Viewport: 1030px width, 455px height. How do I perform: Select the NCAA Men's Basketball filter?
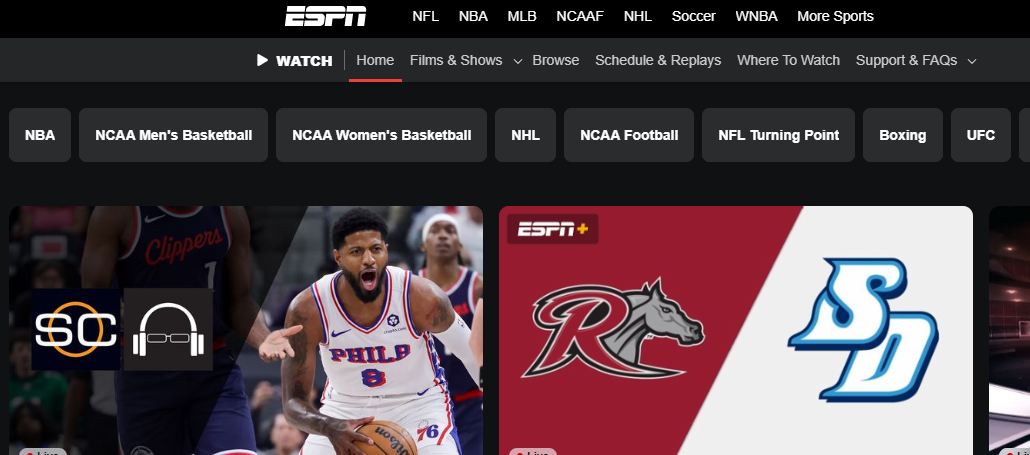coord(174,135)
